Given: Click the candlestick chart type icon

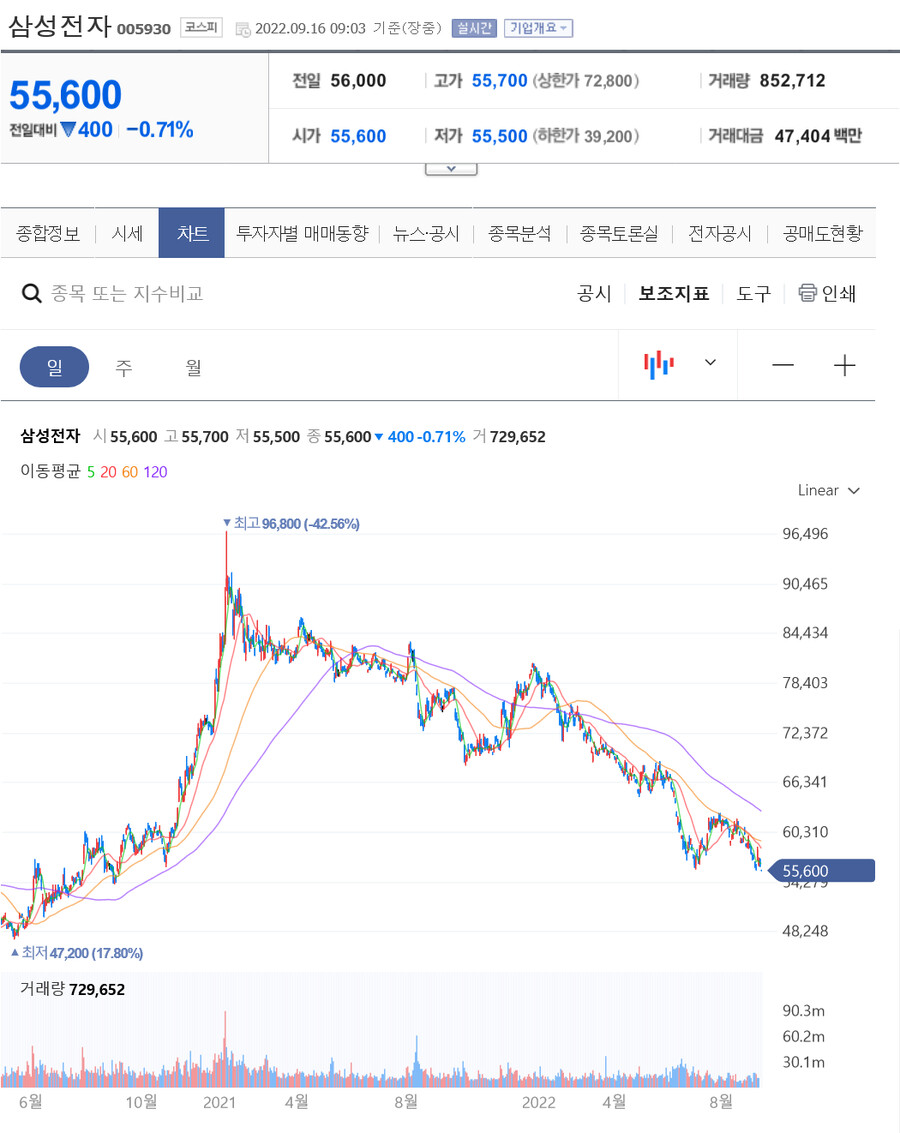Looking at the screenshot, I should pos(659,365).
